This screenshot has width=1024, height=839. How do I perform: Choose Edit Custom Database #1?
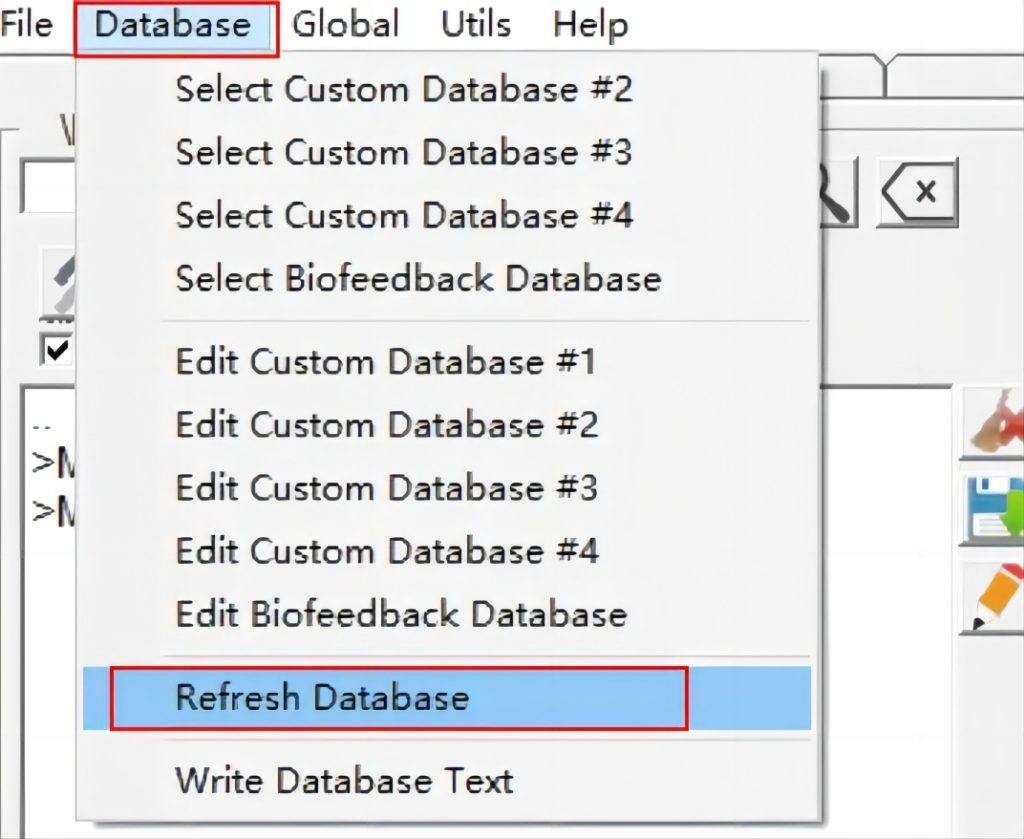386,361
